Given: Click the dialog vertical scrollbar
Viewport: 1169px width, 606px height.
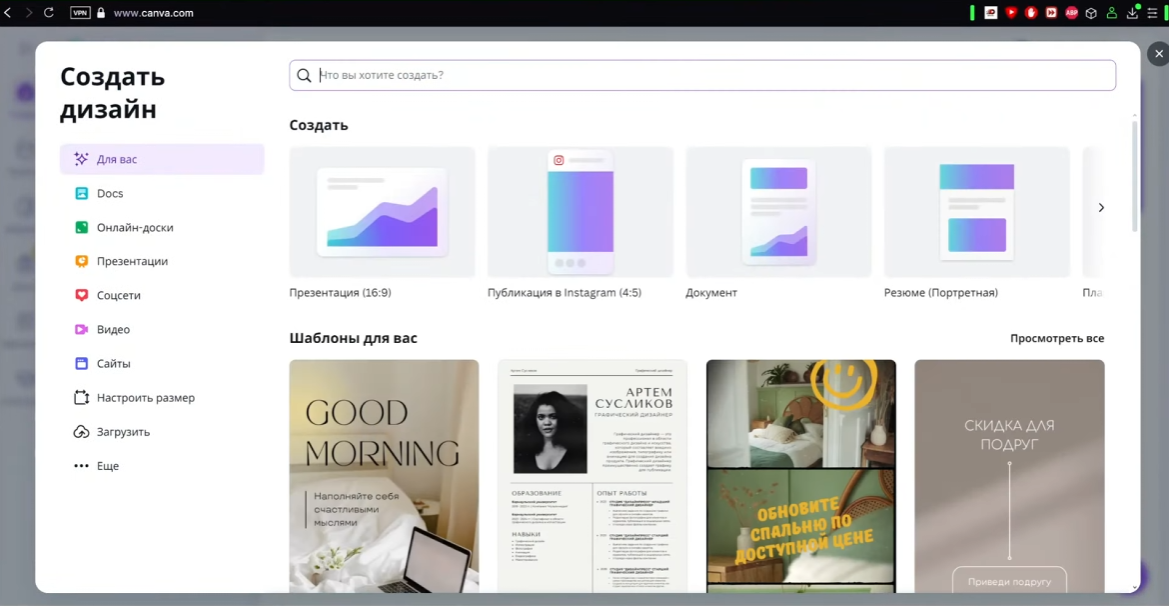Looking at the screenshot, I should [x=1135, y=175].
